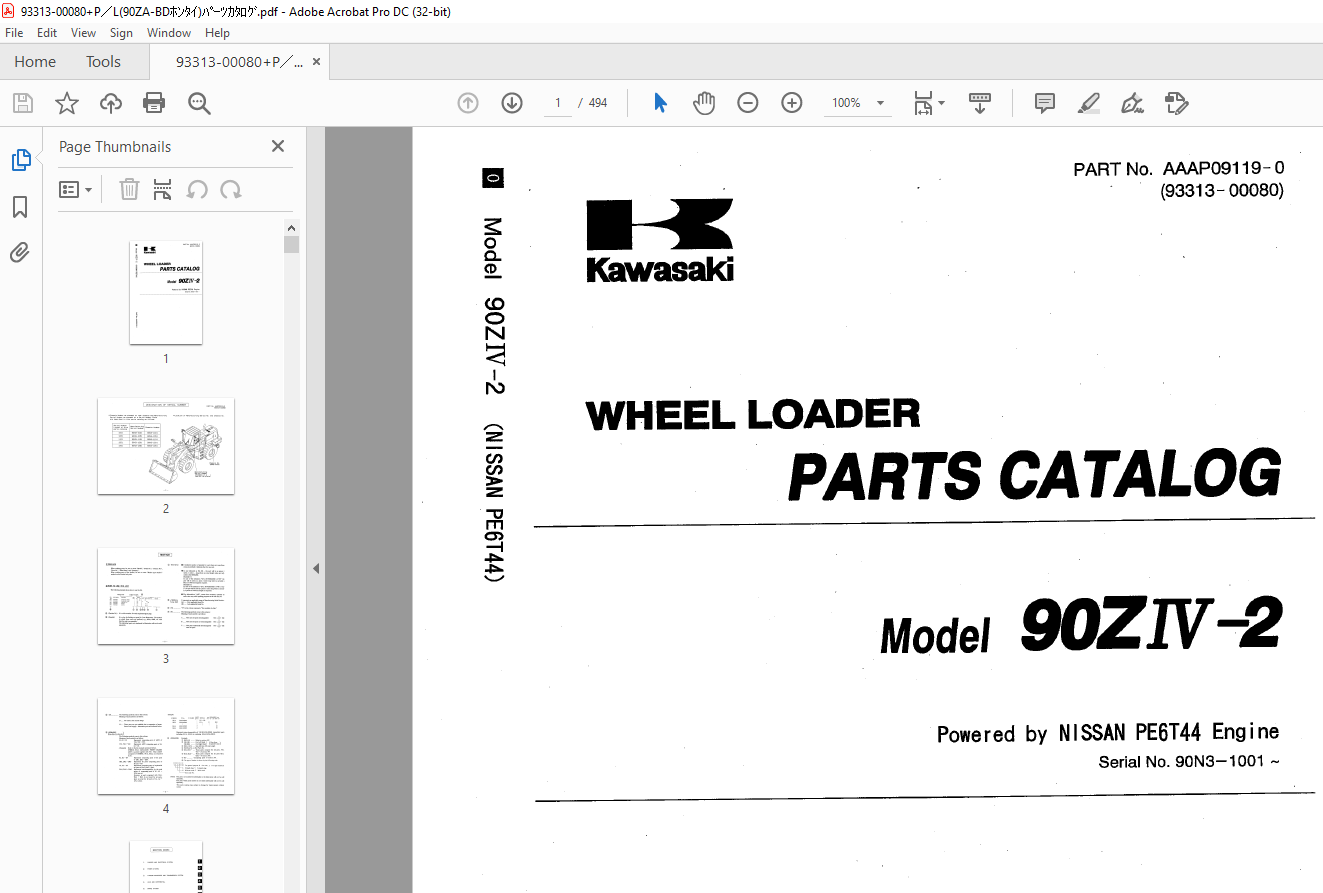Image resolution: width=1323 pixels, height=893 pixels.
Task: Click the 'Page Thumbnails' panel heading
Action: pyautogui.click(x=115, y=146)
